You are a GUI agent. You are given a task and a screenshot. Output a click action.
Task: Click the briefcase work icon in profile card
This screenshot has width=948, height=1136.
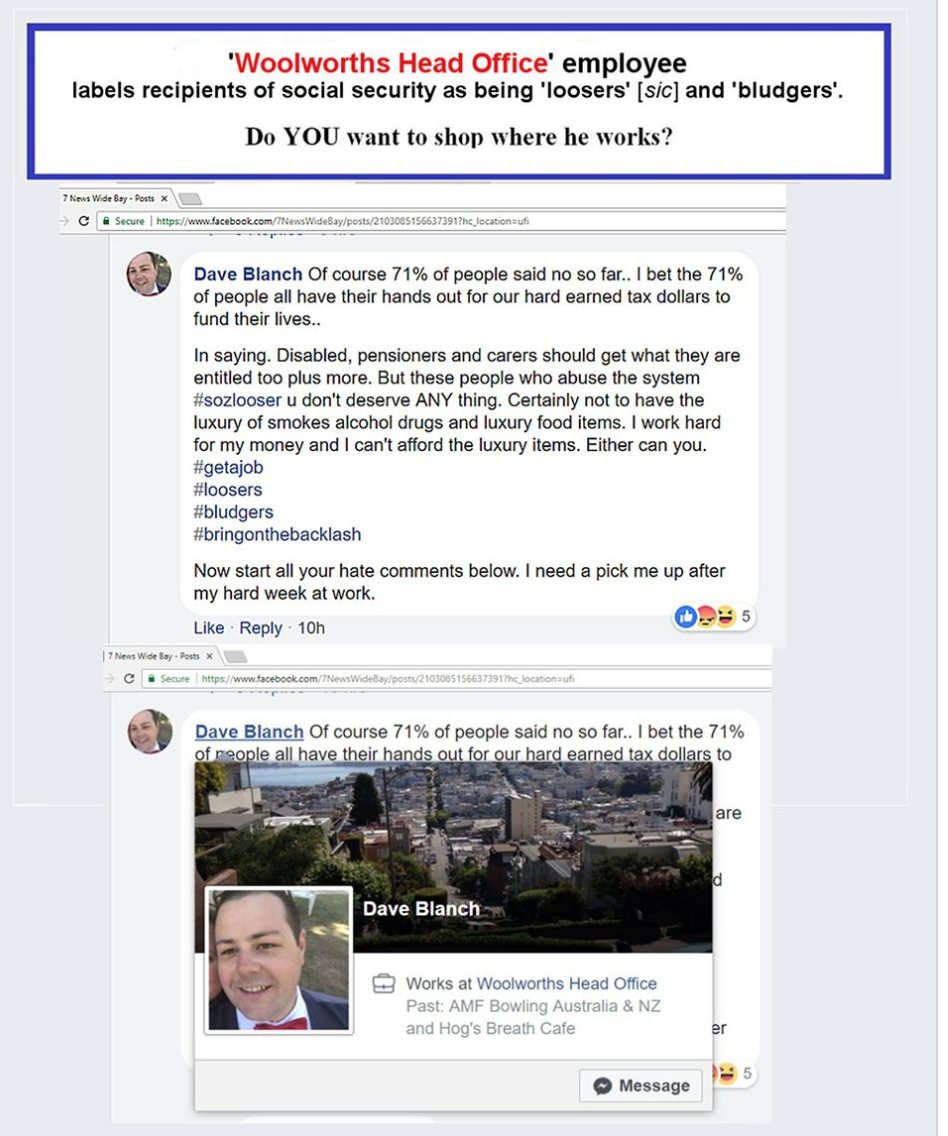click(383, 984)
